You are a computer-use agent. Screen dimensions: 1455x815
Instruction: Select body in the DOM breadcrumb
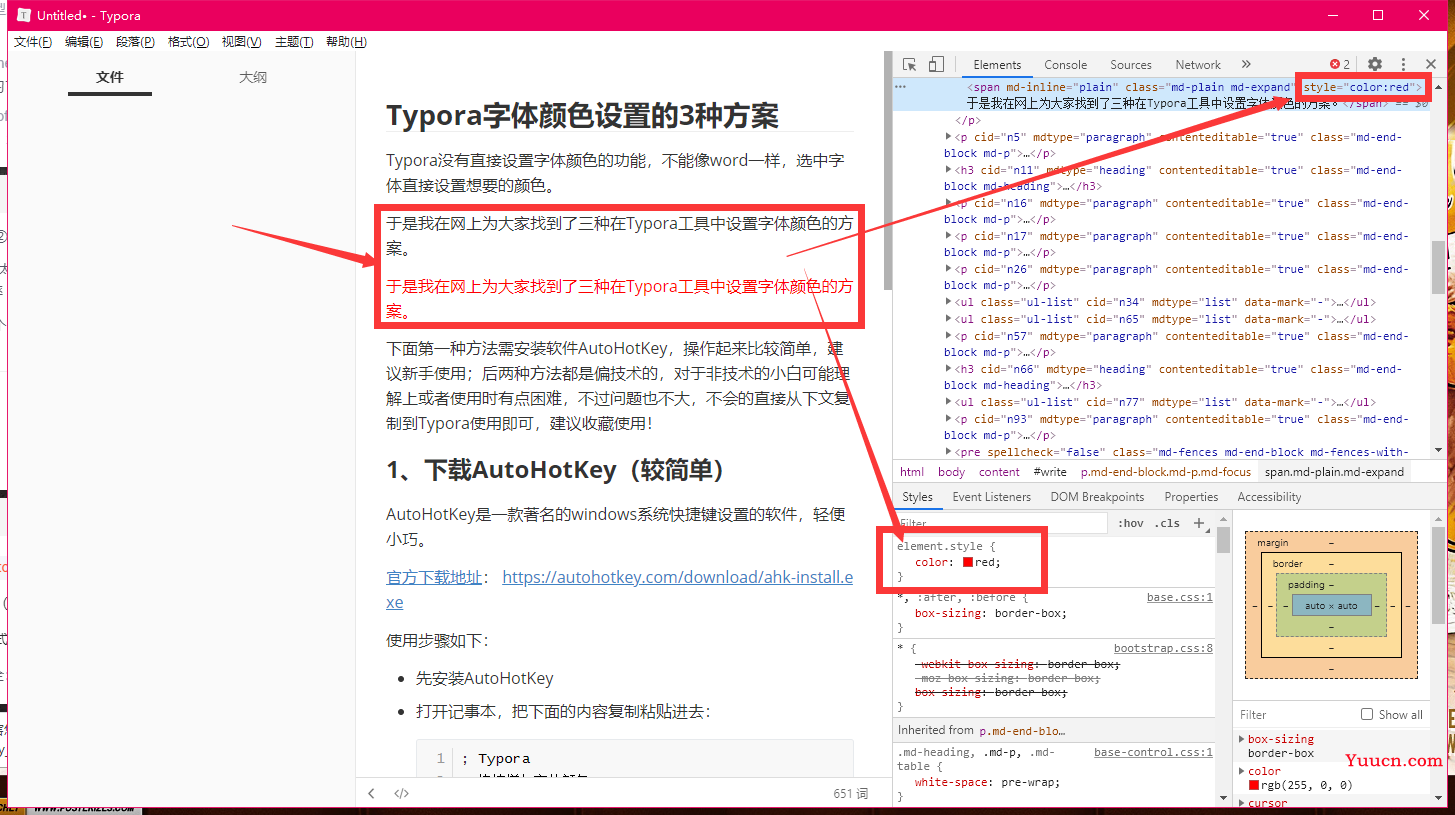(x=952, y=472)
